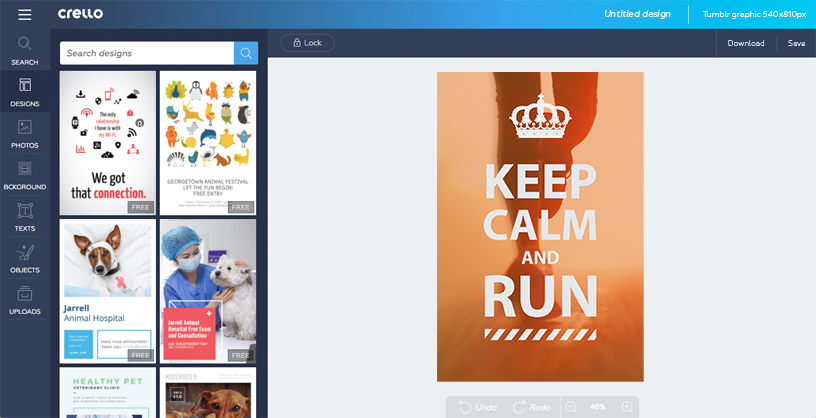Select the 'We got that connection' template

click(x=108, y=143)
